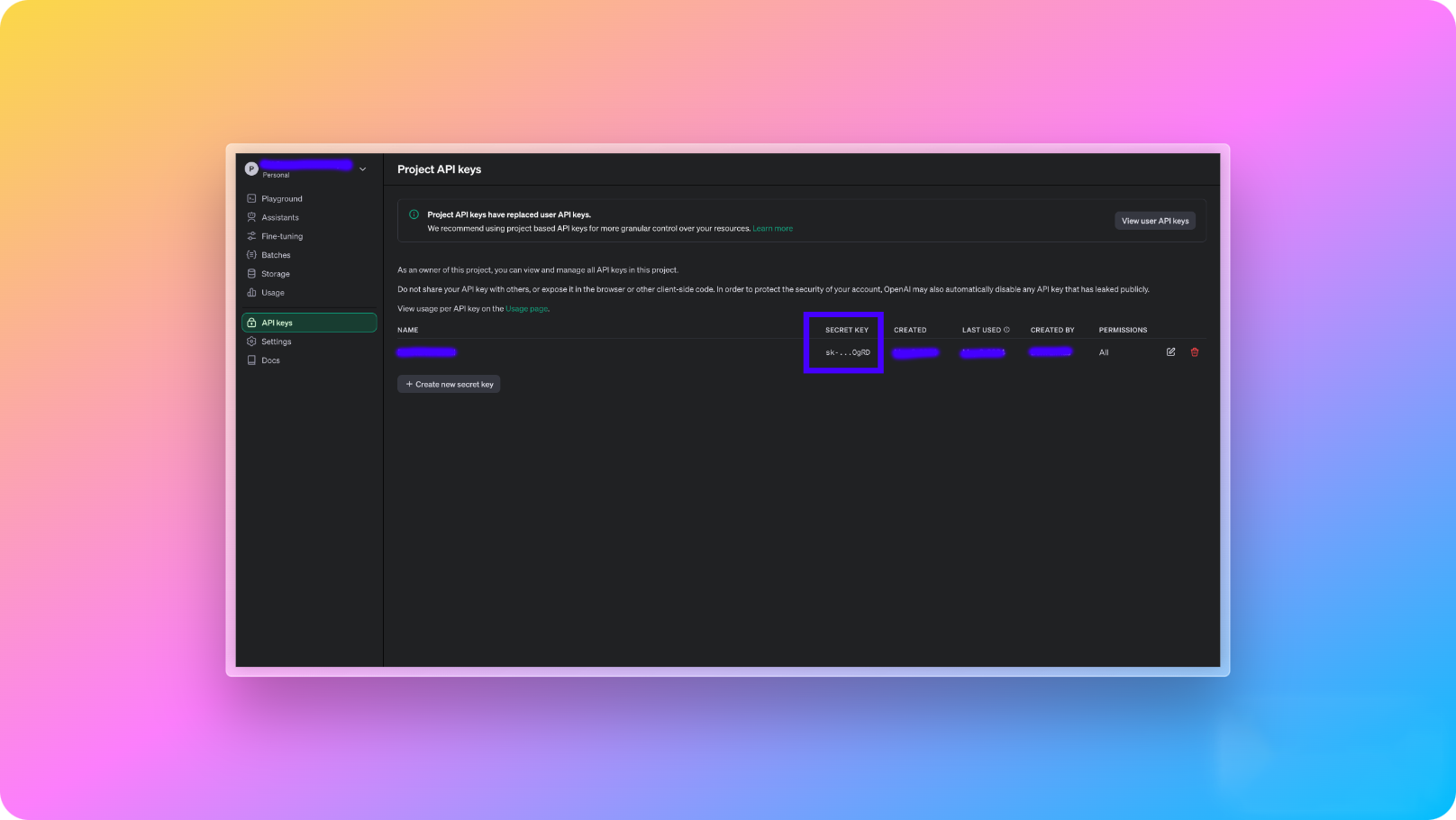Click the sk-...OgRD secret key value
The height and width of the screenshot is (820, 1456).
tap(848, 352)
